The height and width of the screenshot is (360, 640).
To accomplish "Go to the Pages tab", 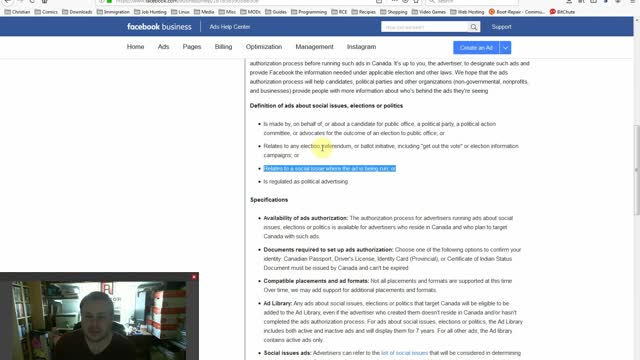I will click(x=192, y=47).
